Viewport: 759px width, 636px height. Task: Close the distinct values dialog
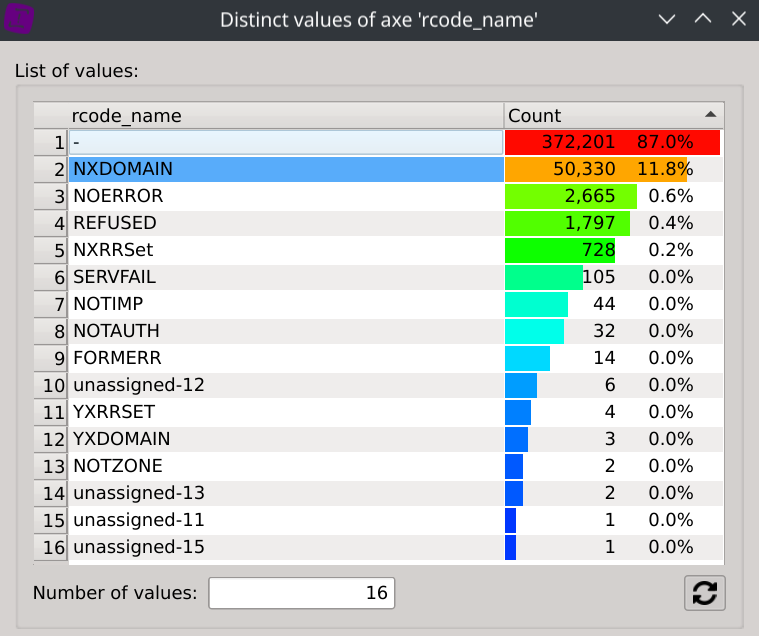(x=737, y=19)
